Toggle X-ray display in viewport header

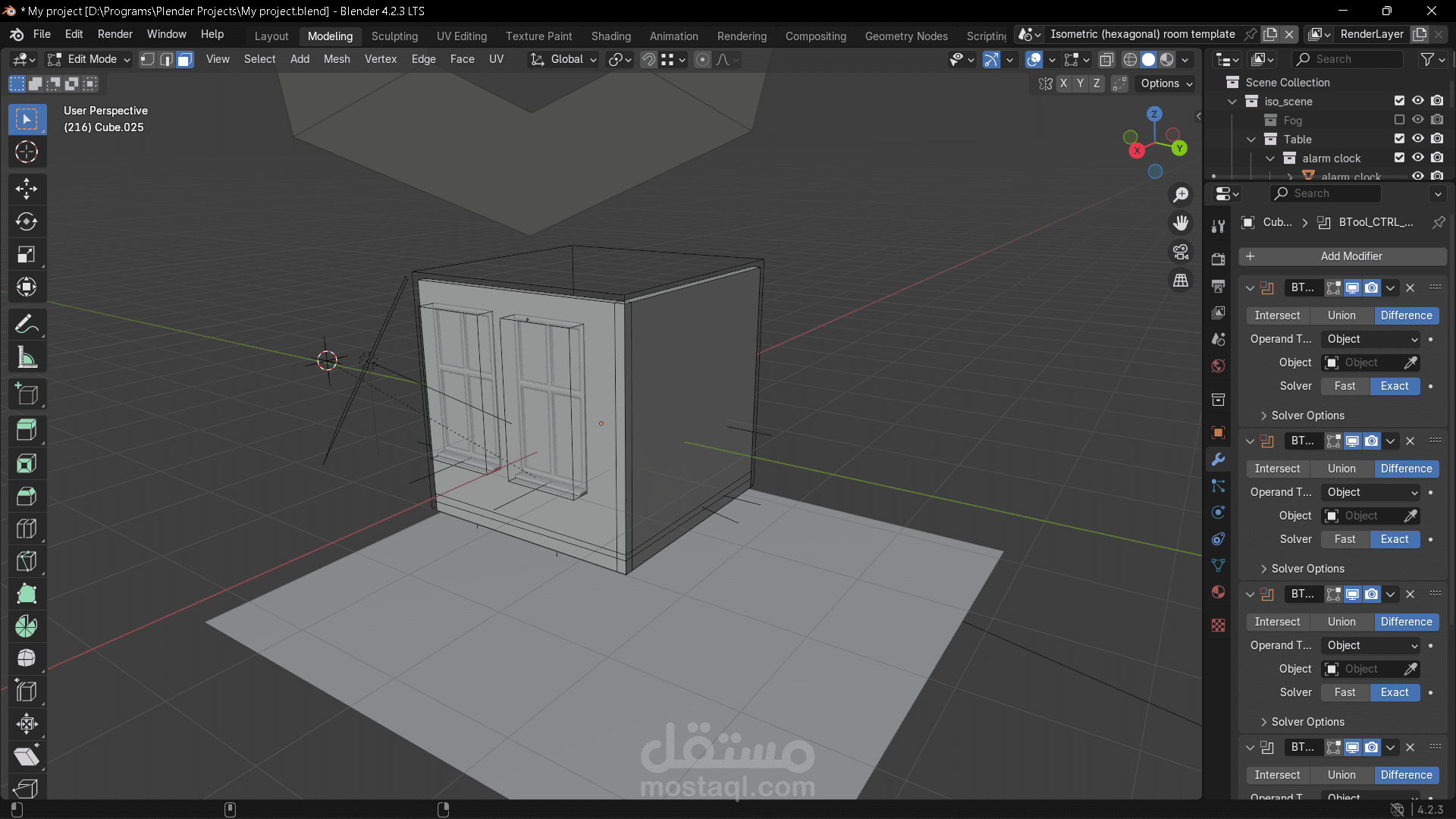(x=1107, y=60)
